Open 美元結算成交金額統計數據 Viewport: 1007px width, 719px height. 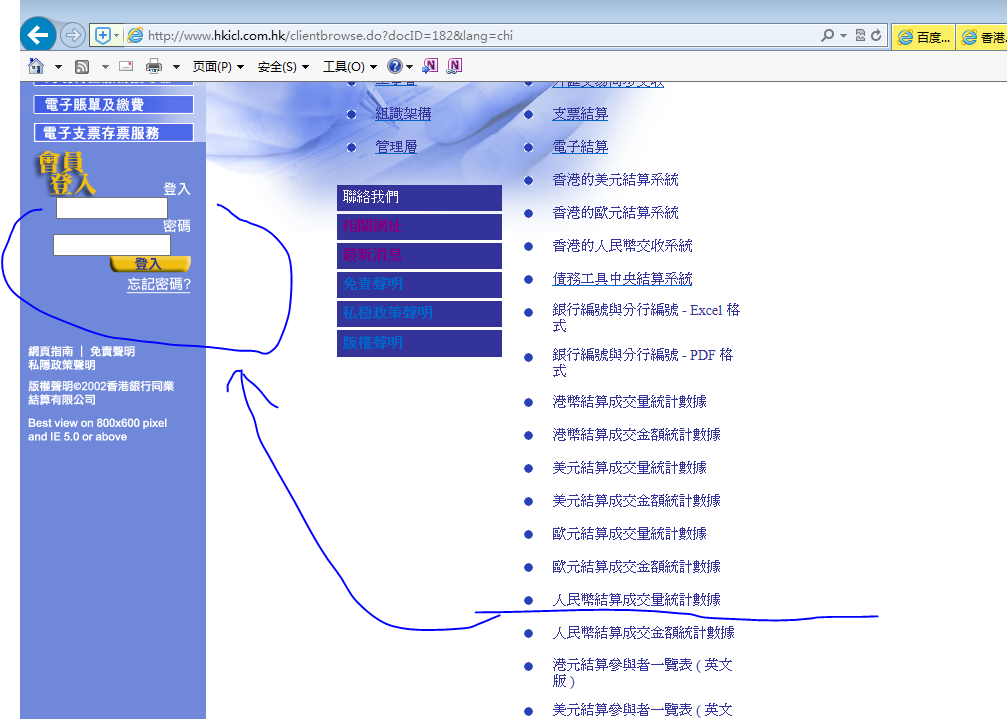tap(636, 501)
